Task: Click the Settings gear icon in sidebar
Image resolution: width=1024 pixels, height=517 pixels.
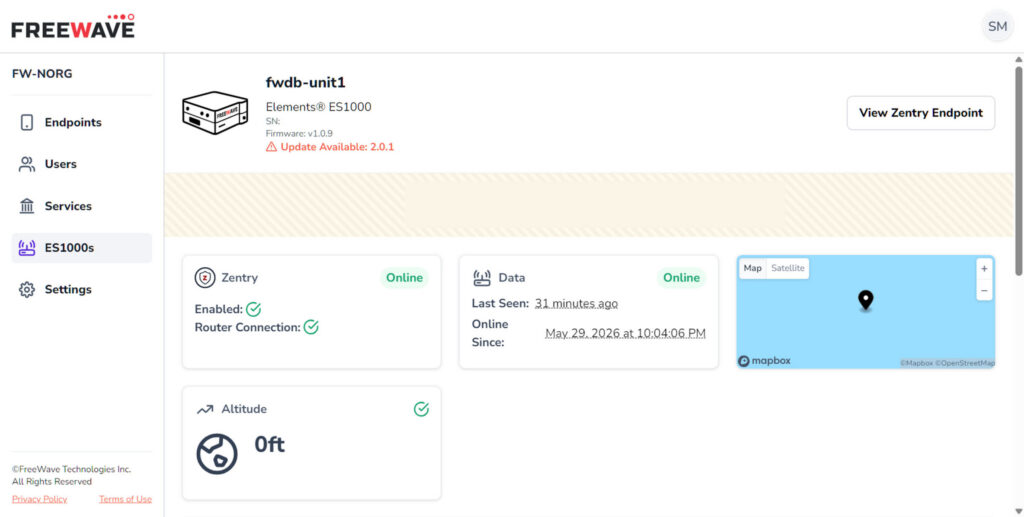Action: 27,289
